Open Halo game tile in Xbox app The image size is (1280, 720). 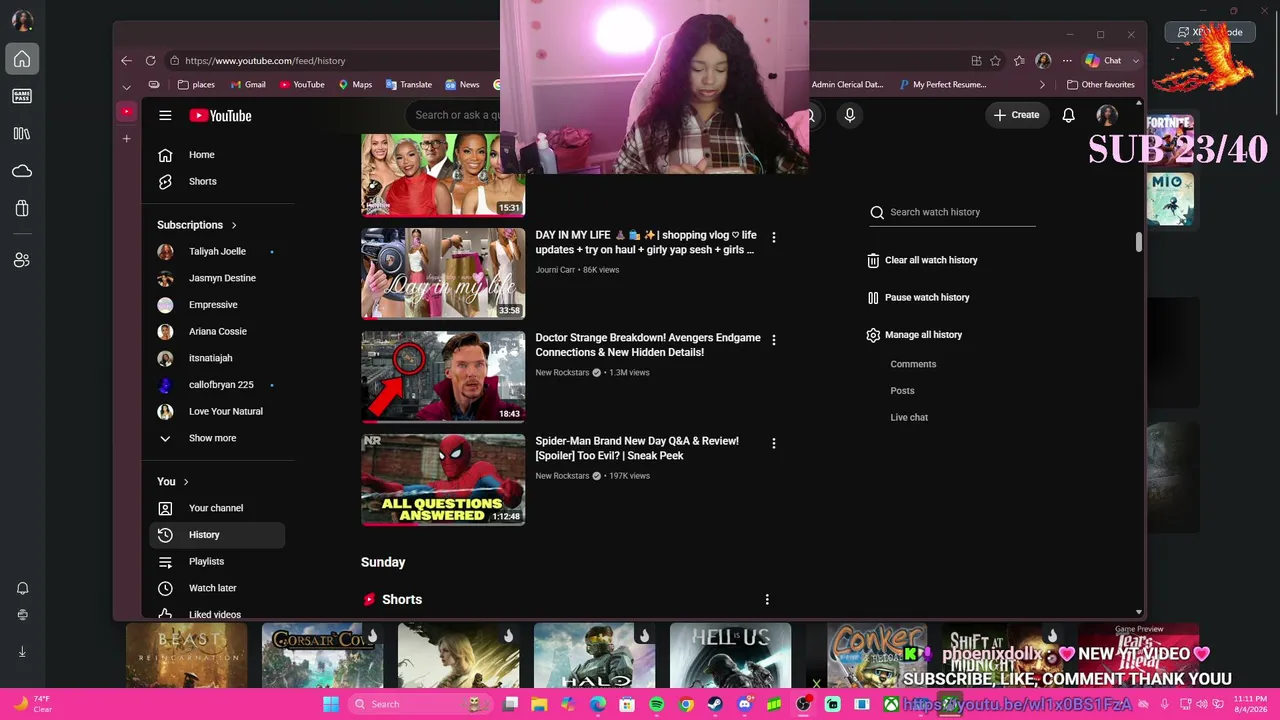(x=594, y=655)
